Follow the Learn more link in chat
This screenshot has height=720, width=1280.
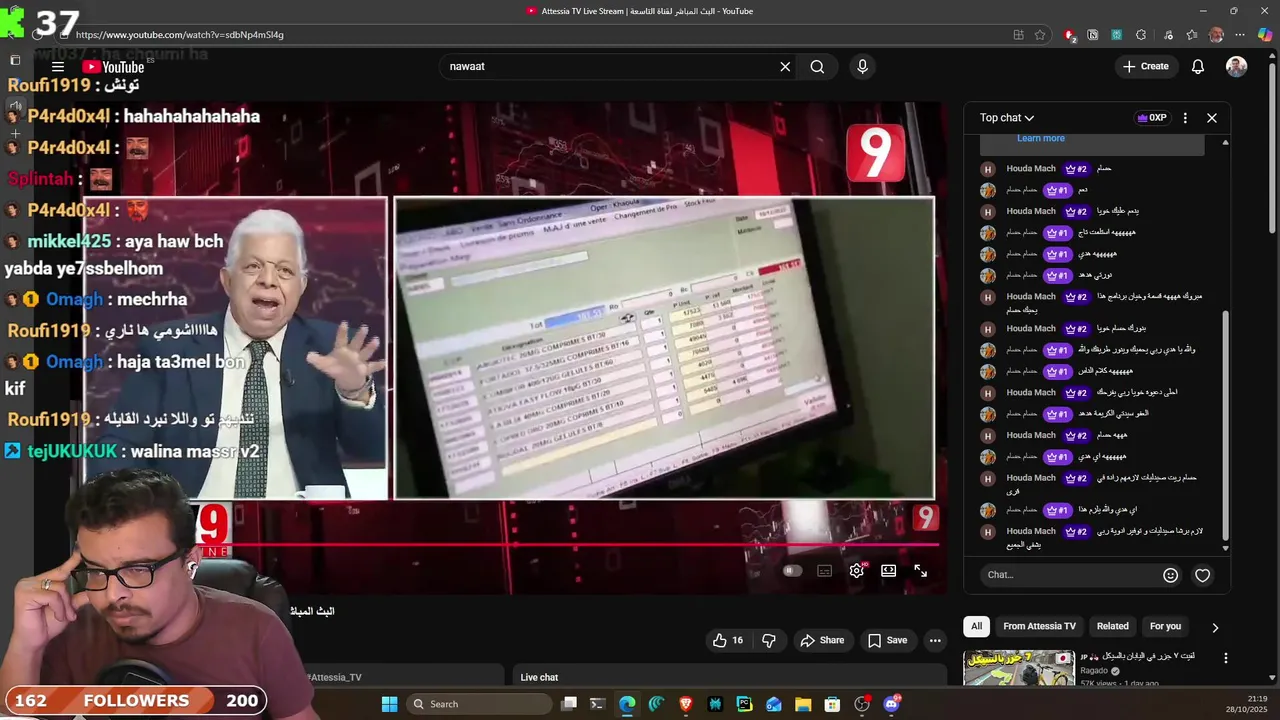point(1040,138)
